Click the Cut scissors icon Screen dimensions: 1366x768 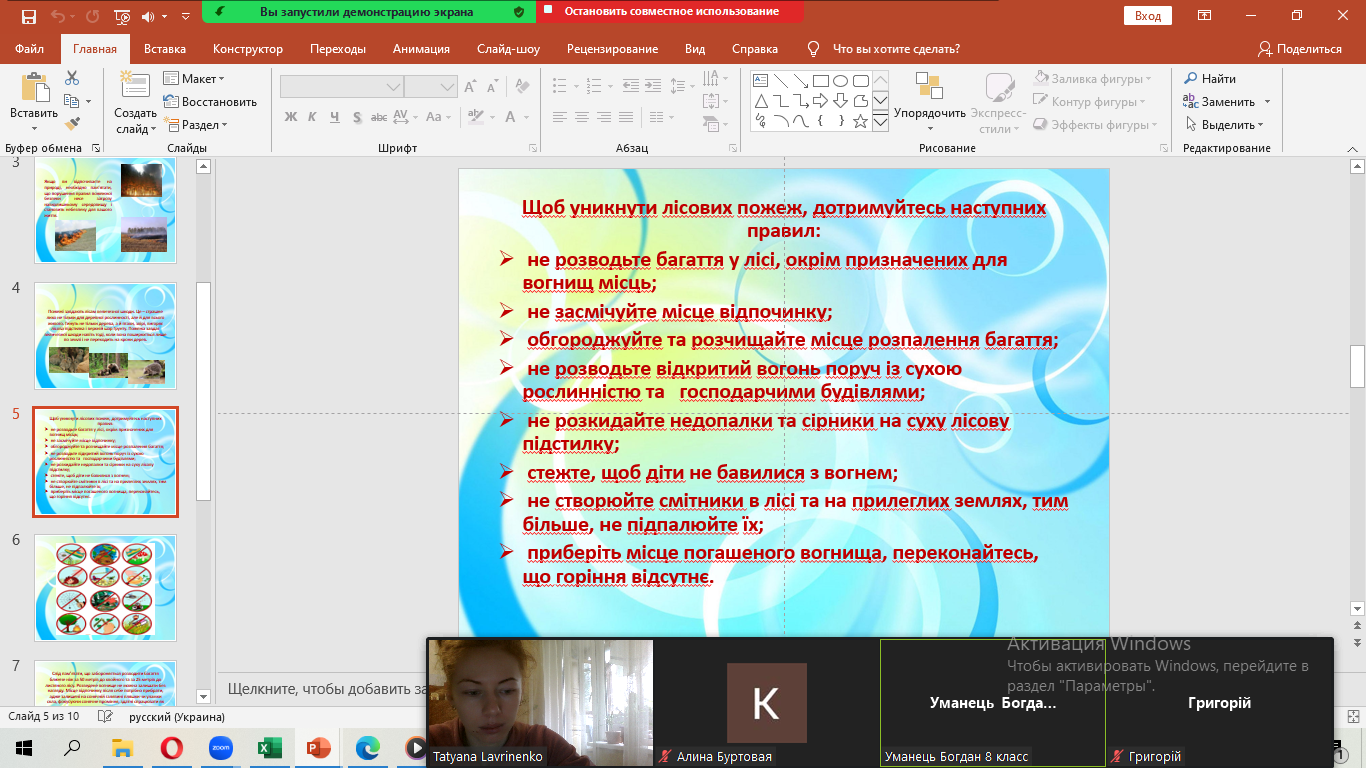coord(72,78)
